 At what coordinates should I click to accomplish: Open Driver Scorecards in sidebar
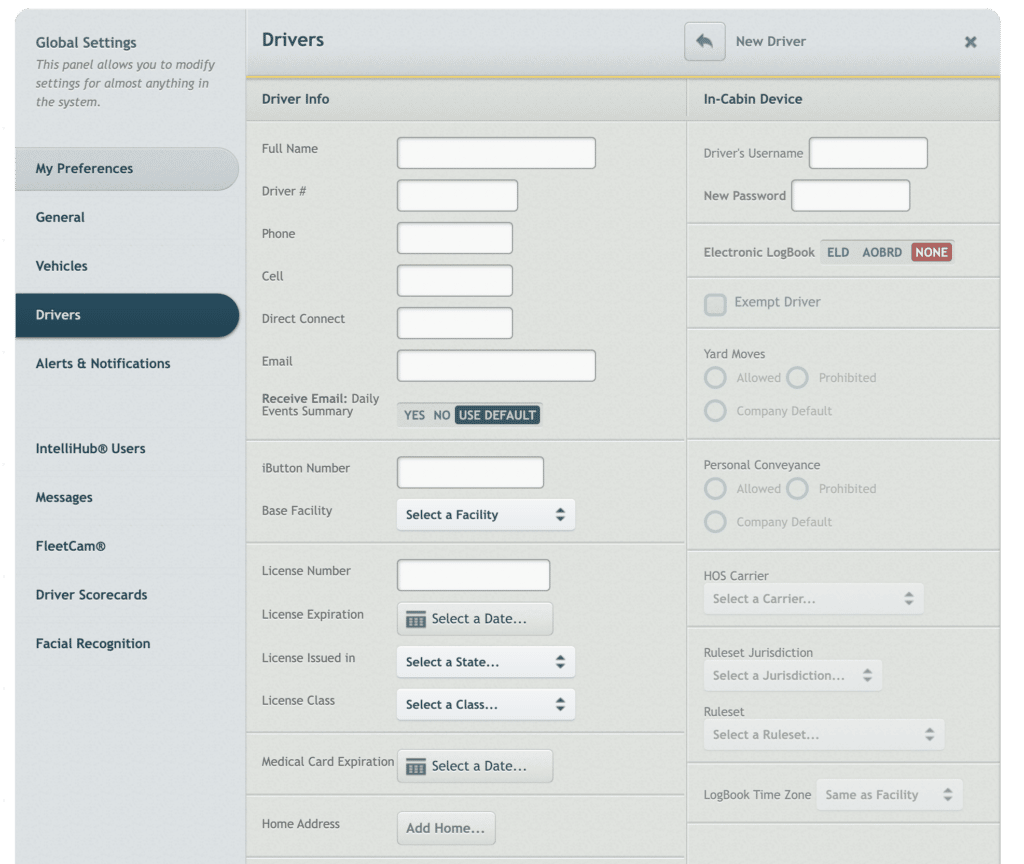91,595
